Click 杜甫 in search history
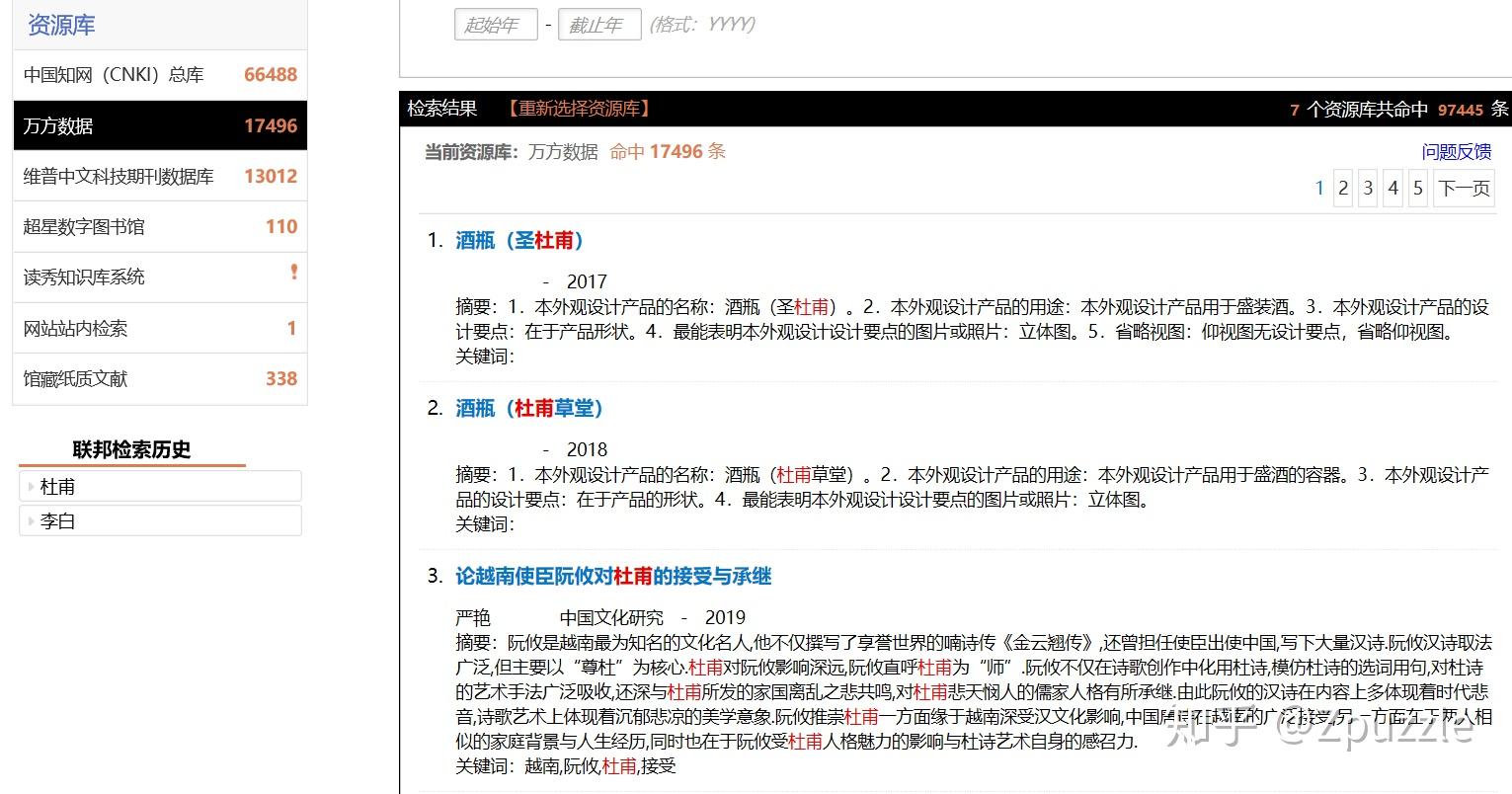This screenshot has height=794, width=1512. (160, 486)
